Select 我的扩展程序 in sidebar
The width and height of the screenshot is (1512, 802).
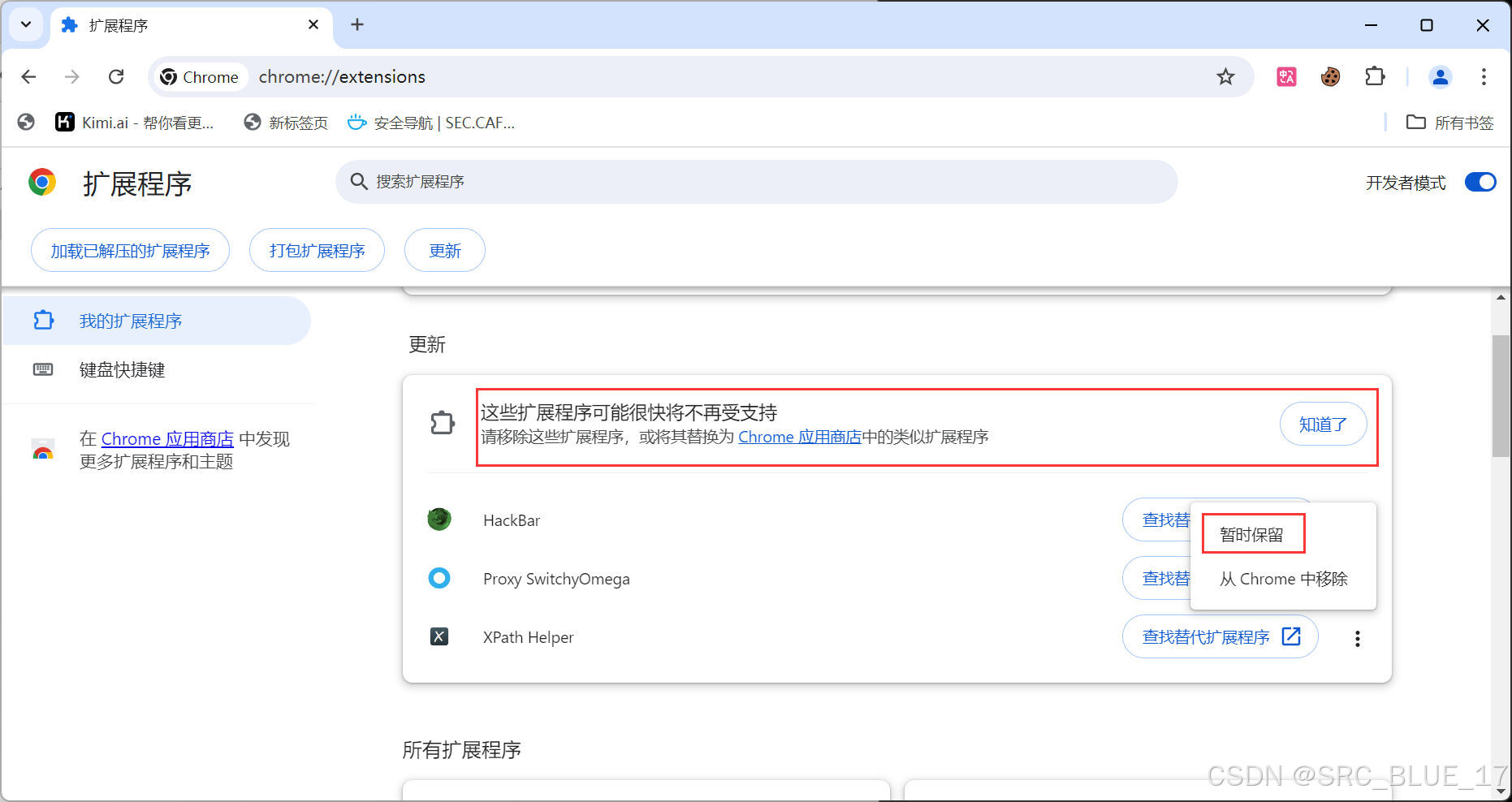[x=157, y=321]
